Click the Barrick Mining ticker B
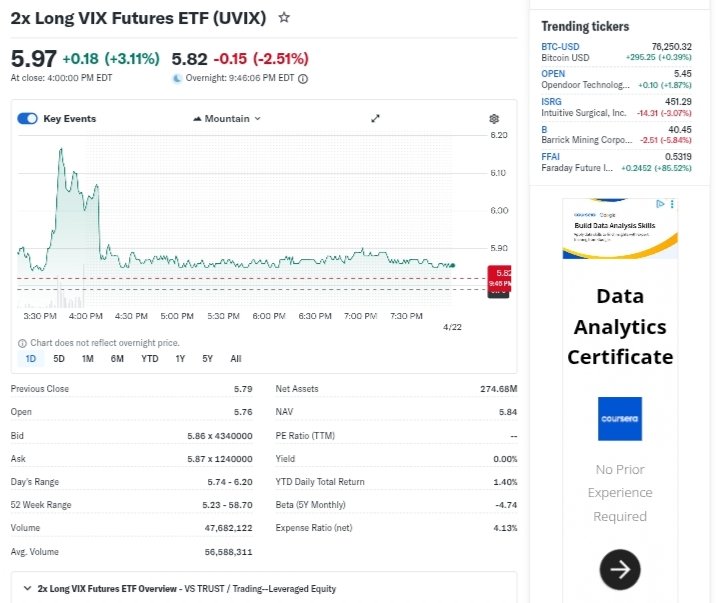 click(545, 129)
